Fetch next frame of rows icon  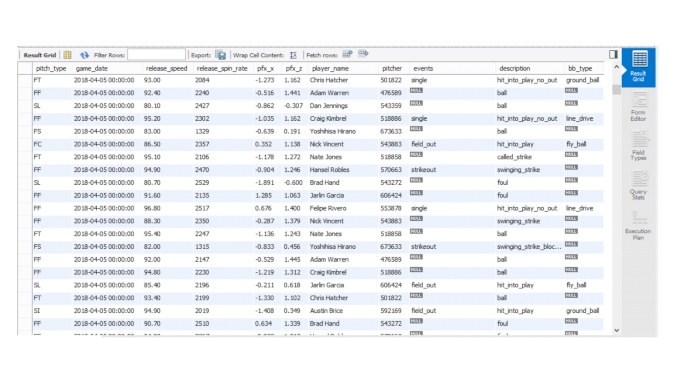tap(347, 54)
